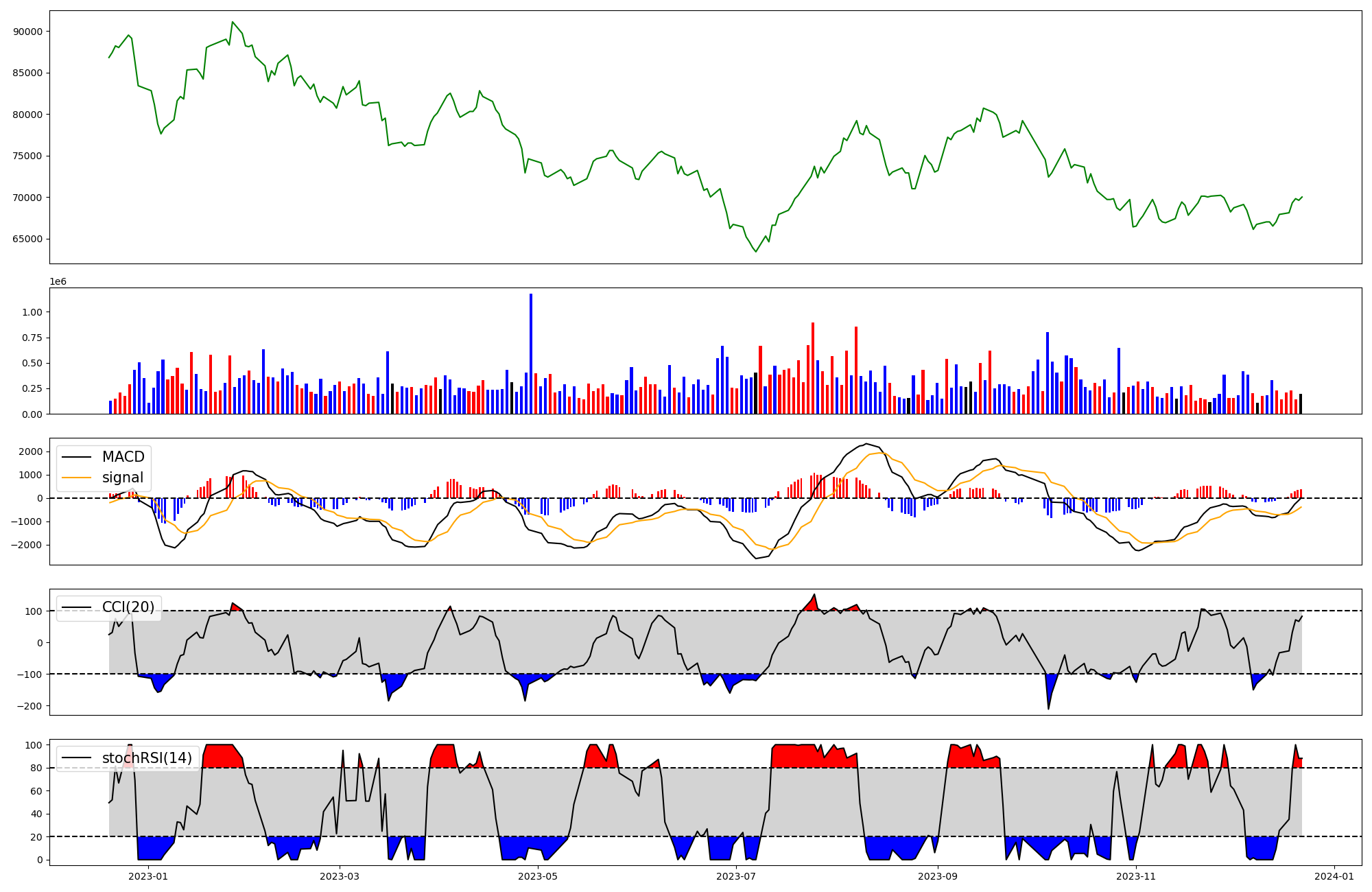Click the stochRSI(14) legend entry
The height and width of the screenshot is (892, 1372).
pyautogui.click(x=147, y=758)
